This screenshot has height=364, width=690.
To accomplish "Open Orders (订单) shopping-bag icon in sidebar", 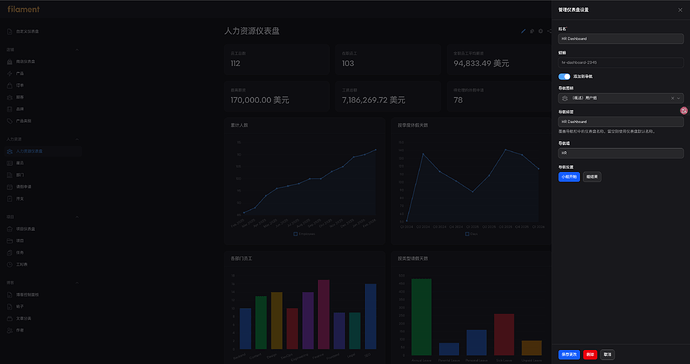I will (10, 85).
